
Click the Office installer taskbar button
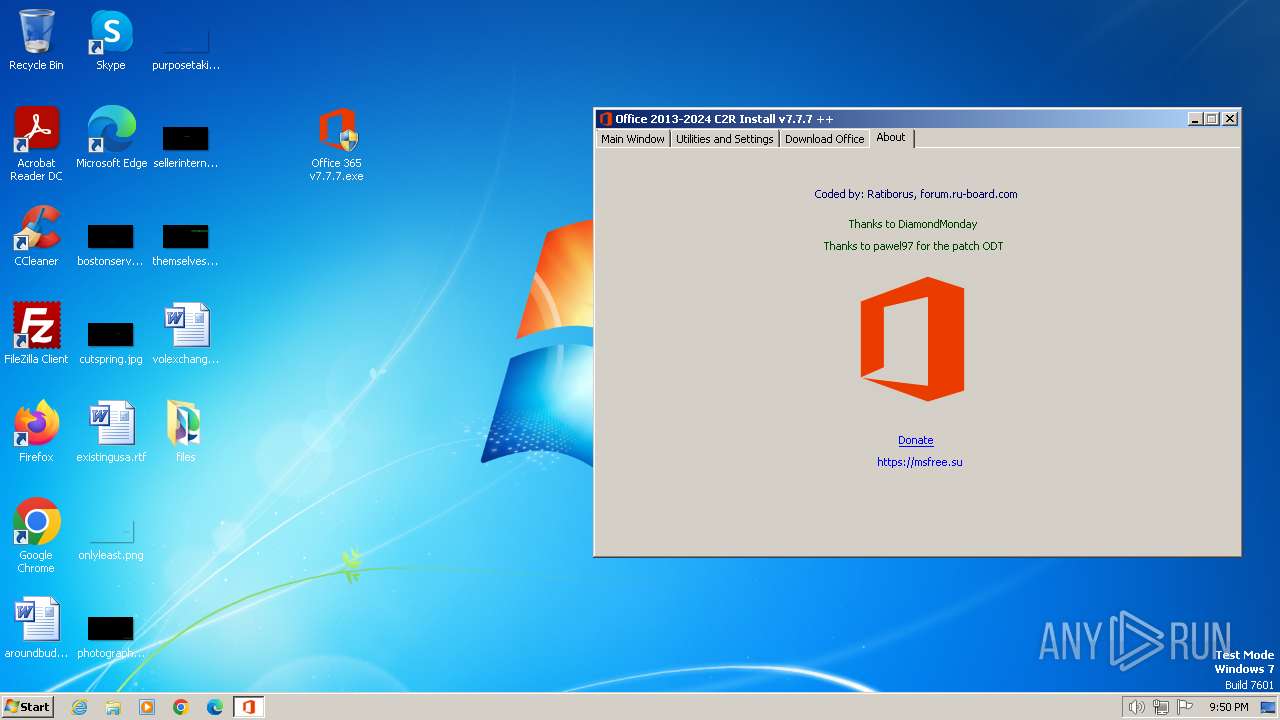point(249,707)
